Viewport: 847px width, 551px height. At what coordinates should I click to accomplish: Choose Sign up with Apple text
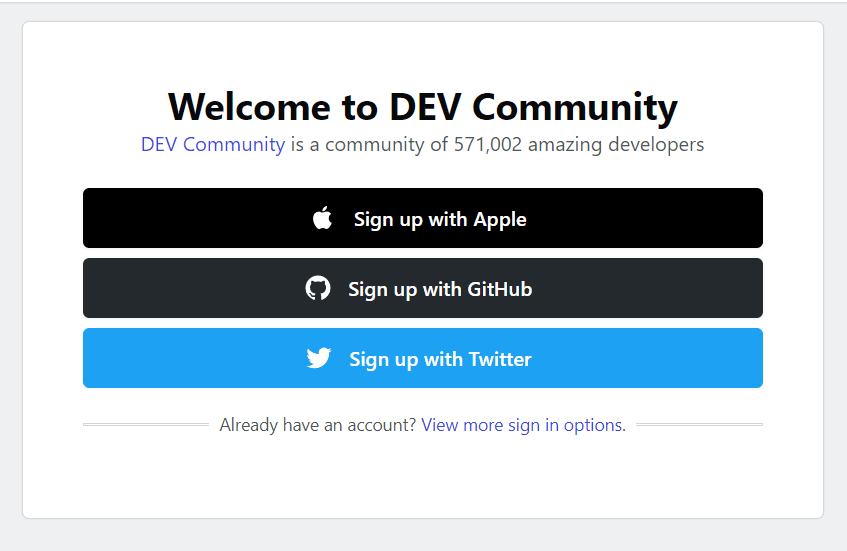click(440, 219)
